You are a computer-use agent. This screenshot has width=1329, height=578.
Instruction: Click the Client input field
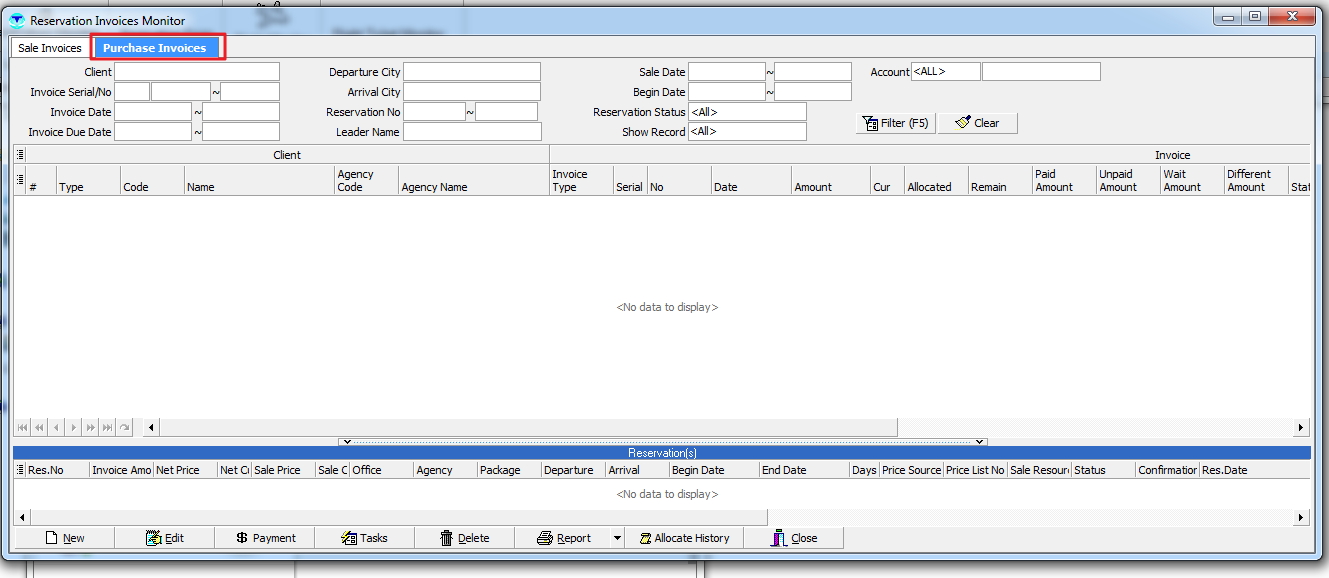(x=197, y=72)
